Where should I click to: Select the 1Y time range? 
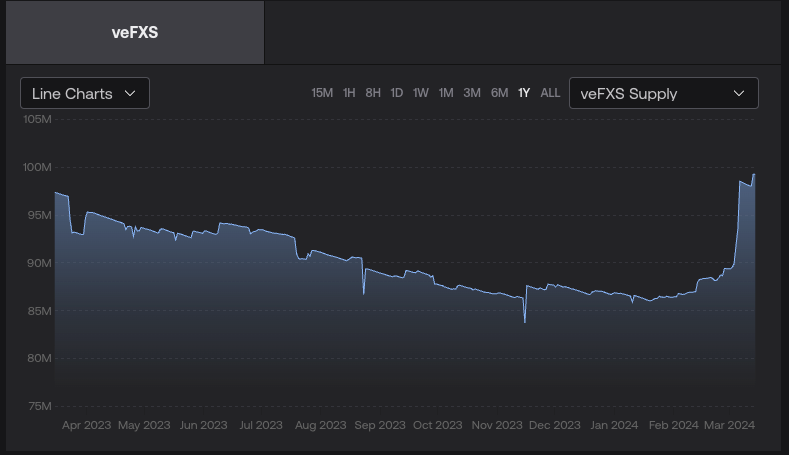(x=524, y=93)
